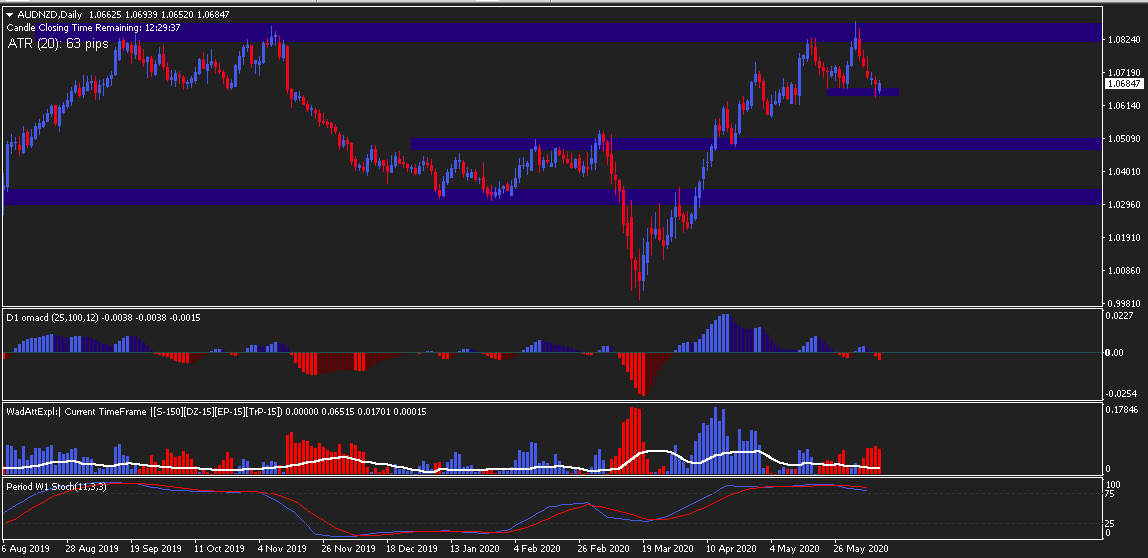Image resolution: width=1148 pixels, height=558 pixels.
Task: Click the 6 Aug 2019 date label
Action: click(25, 548)
